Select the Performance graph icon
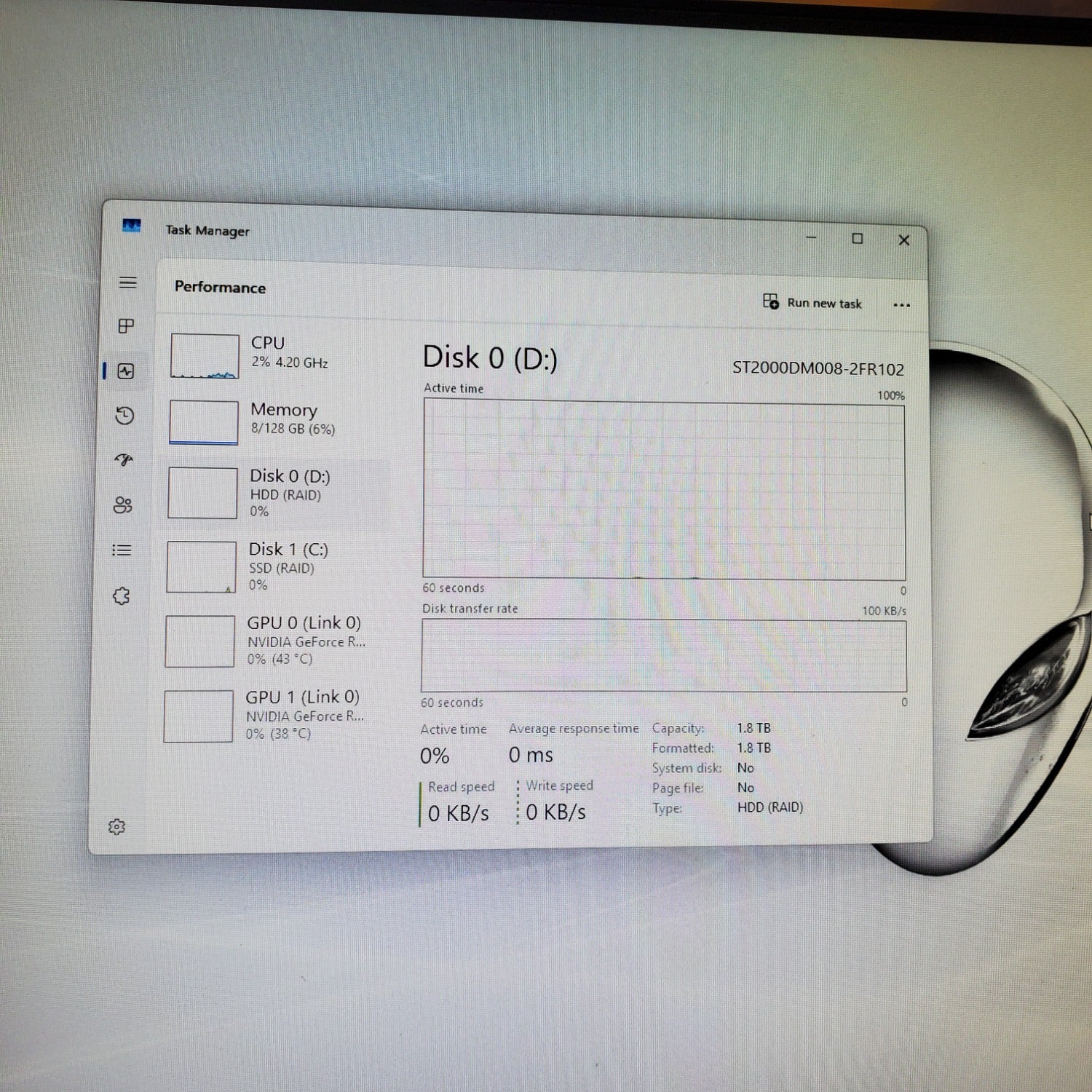Screen dimensions: 1092x1092 click(128, 371)
